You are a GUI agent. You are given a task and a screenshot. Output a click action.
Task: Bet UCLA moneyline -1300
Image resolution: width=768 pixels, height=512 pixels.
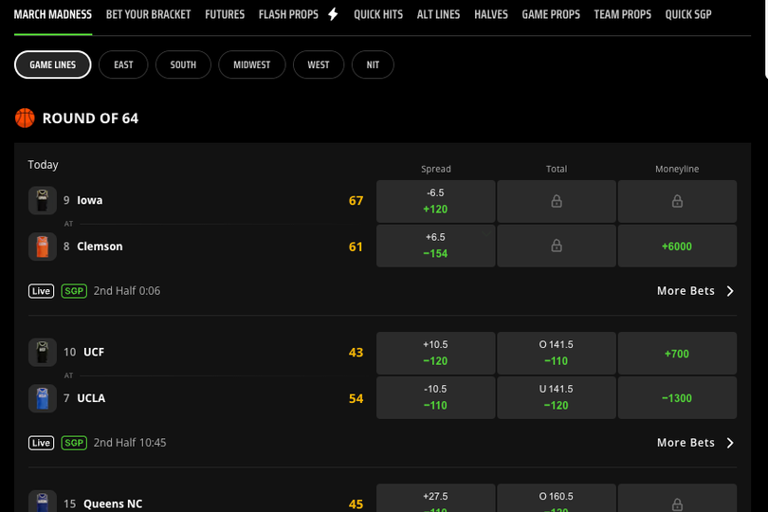(x=677, y=398)
